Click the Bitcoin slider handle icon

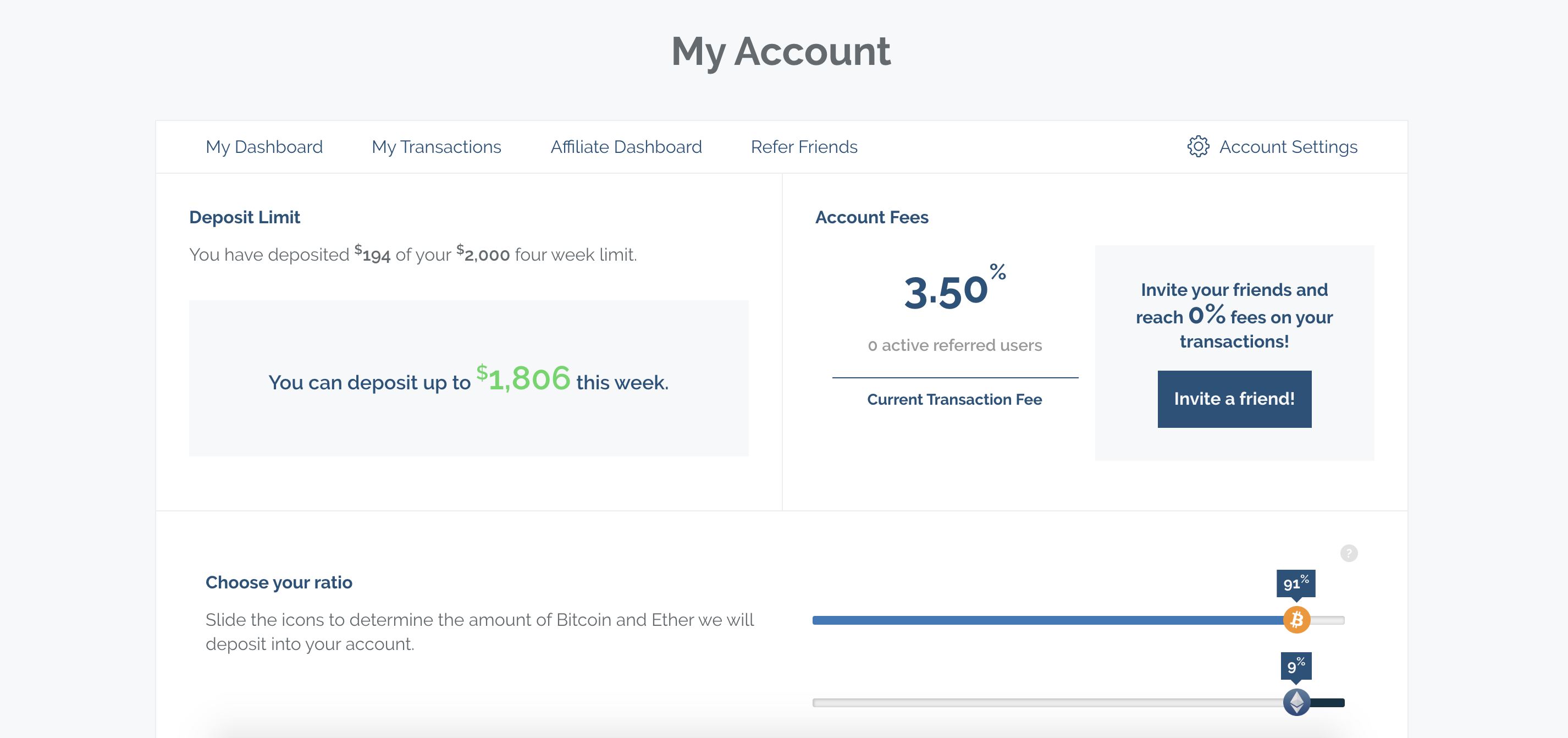[x=1296, y=620]
